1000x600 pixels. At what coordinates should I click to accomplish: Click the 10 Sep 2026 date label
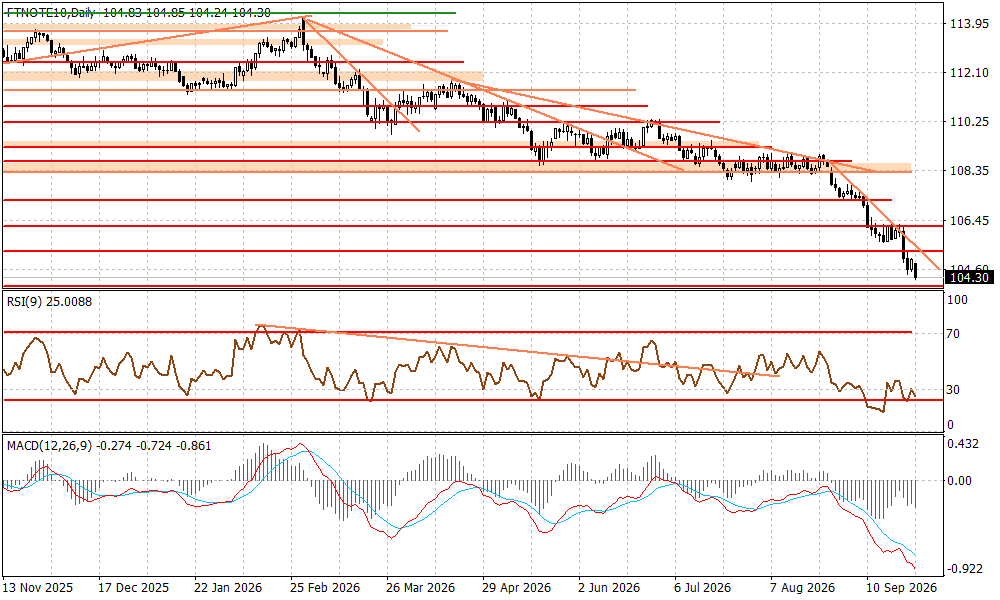(901, 587)
